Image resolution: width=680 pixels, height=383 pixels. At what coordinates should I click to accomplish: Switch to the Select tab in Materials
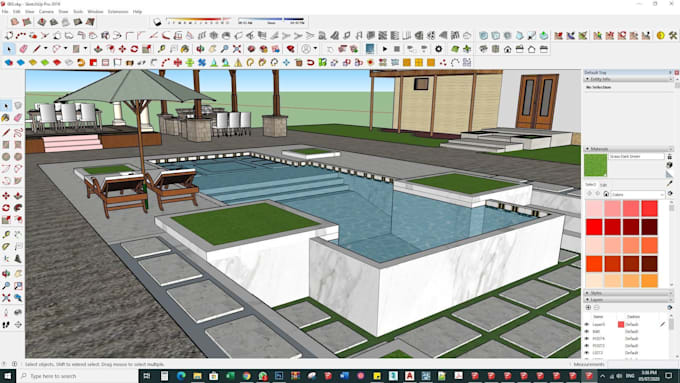tap(590, 185)
